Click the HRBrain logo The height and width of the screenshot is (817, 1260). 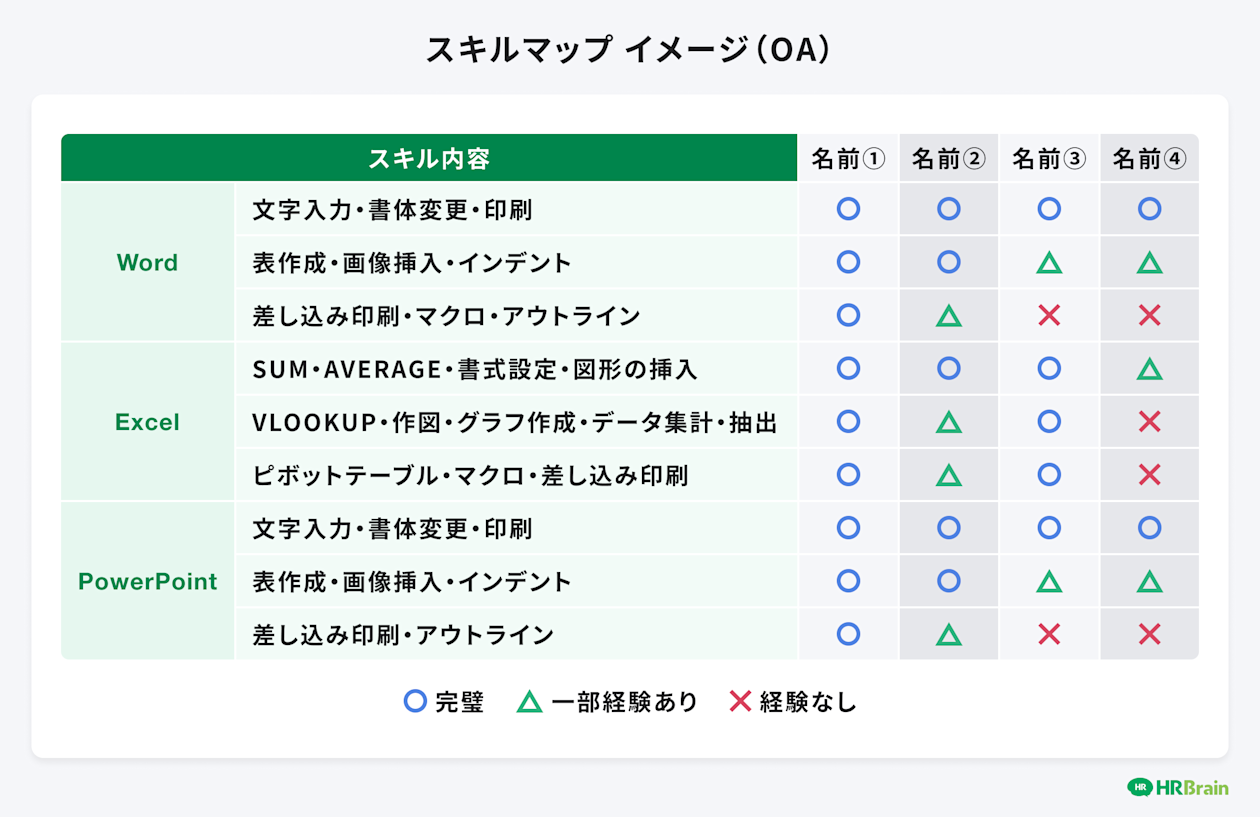pyautogui.click(x=1178, y=788)
